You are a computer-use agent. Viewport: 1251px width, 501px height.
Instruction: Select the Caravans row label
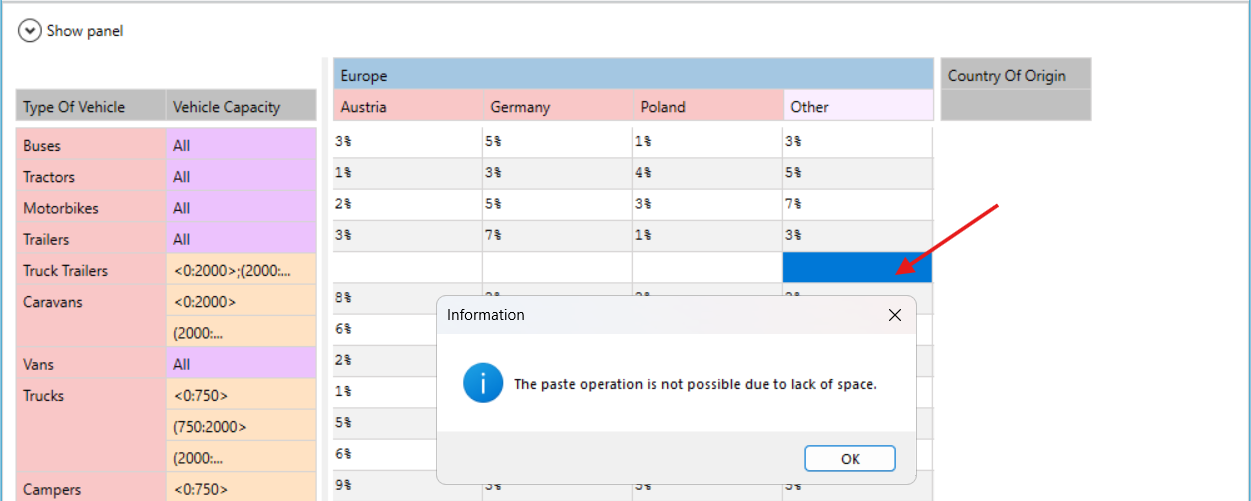click(x=91, y=316)
